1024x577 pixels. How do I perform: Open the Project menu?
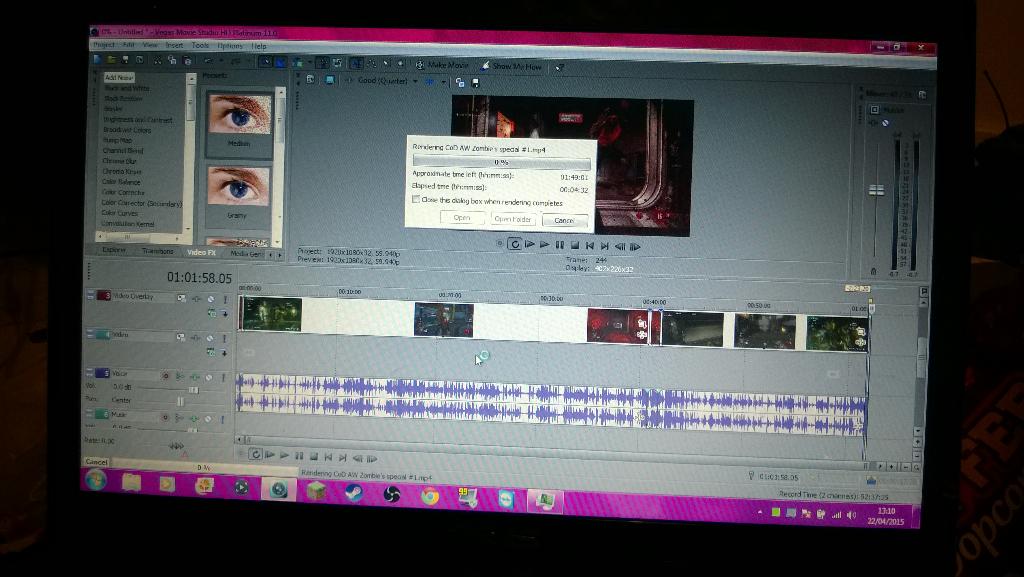[x=104, y=45]
